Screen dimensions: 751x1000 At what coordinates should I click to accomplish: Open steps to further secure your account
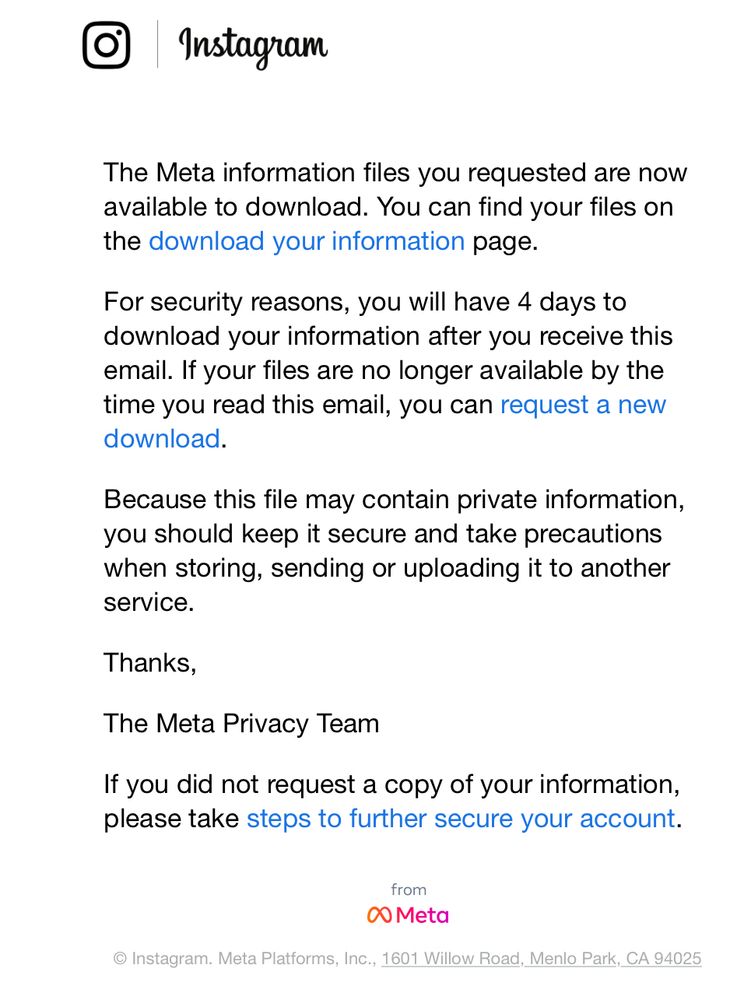click(x=461, y=818)
